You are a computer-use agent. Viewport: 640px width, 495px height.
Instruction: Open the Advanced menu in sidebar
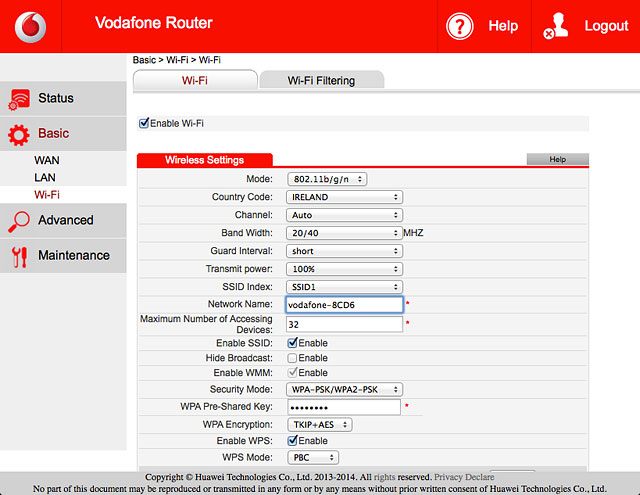click(x=63, y=221)
